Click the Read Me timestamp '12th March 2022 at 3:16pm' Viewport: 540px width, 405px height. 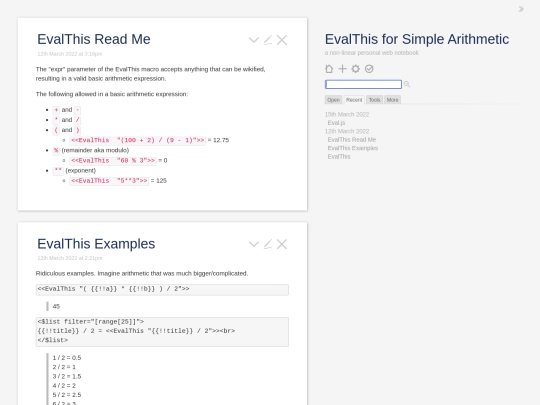(70, 54)
